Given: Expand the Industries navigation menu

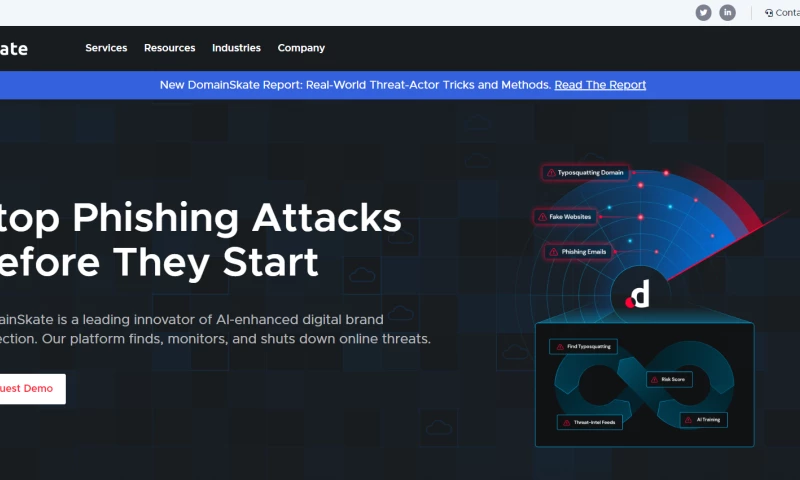Looking at the screenshot, I should tap(236, 48).
